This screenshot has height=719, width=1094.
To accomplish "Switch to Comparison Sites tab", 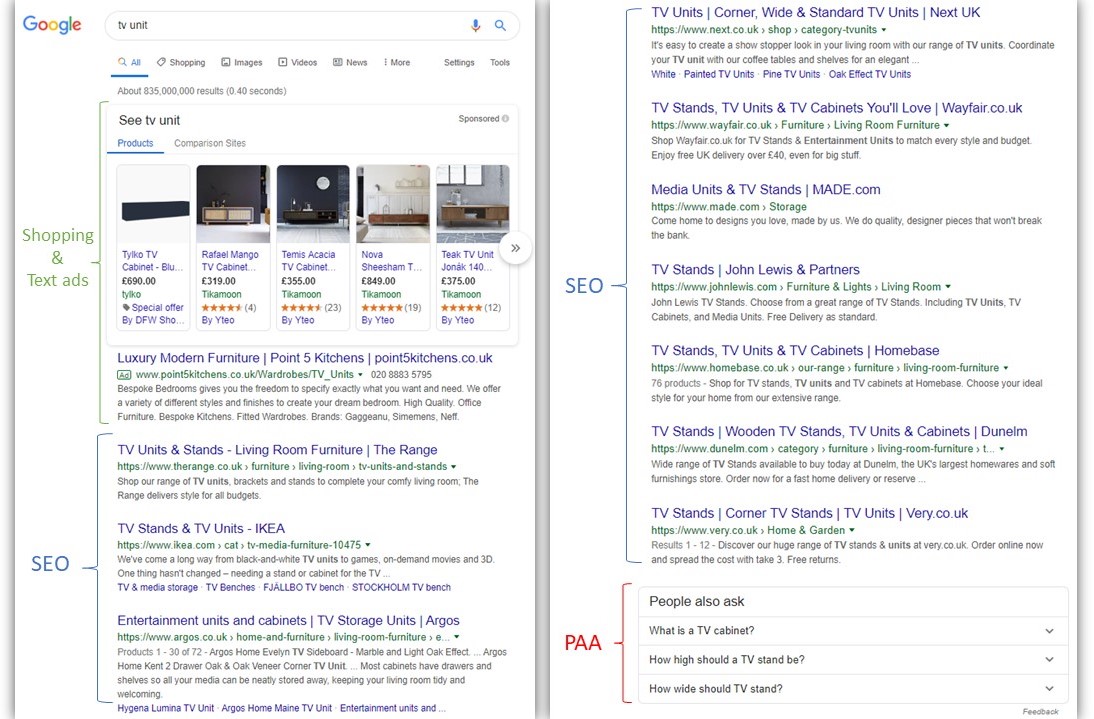I will (210, 143).
